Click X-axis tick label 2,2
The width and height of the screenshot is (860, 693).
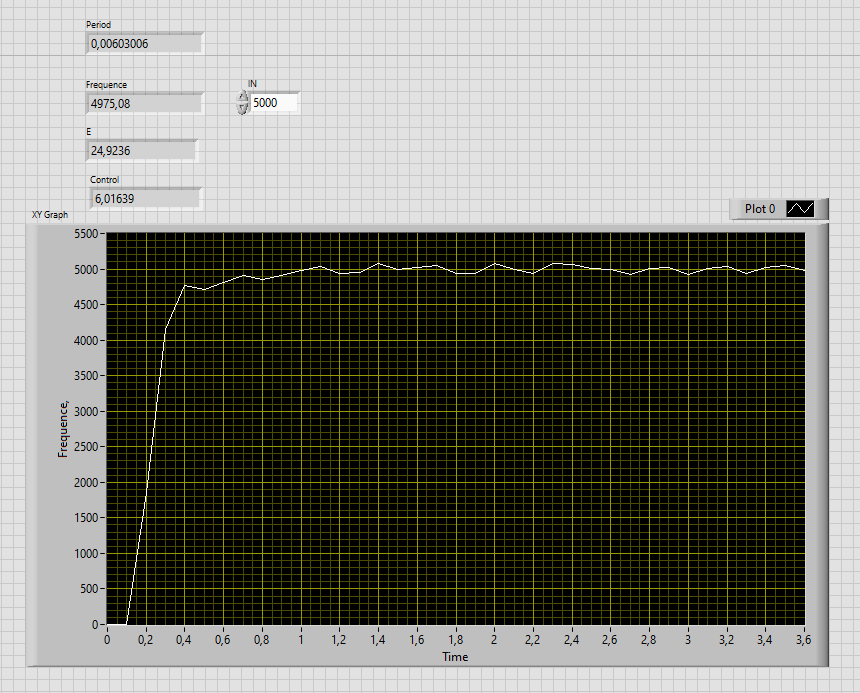coord(533,640)
